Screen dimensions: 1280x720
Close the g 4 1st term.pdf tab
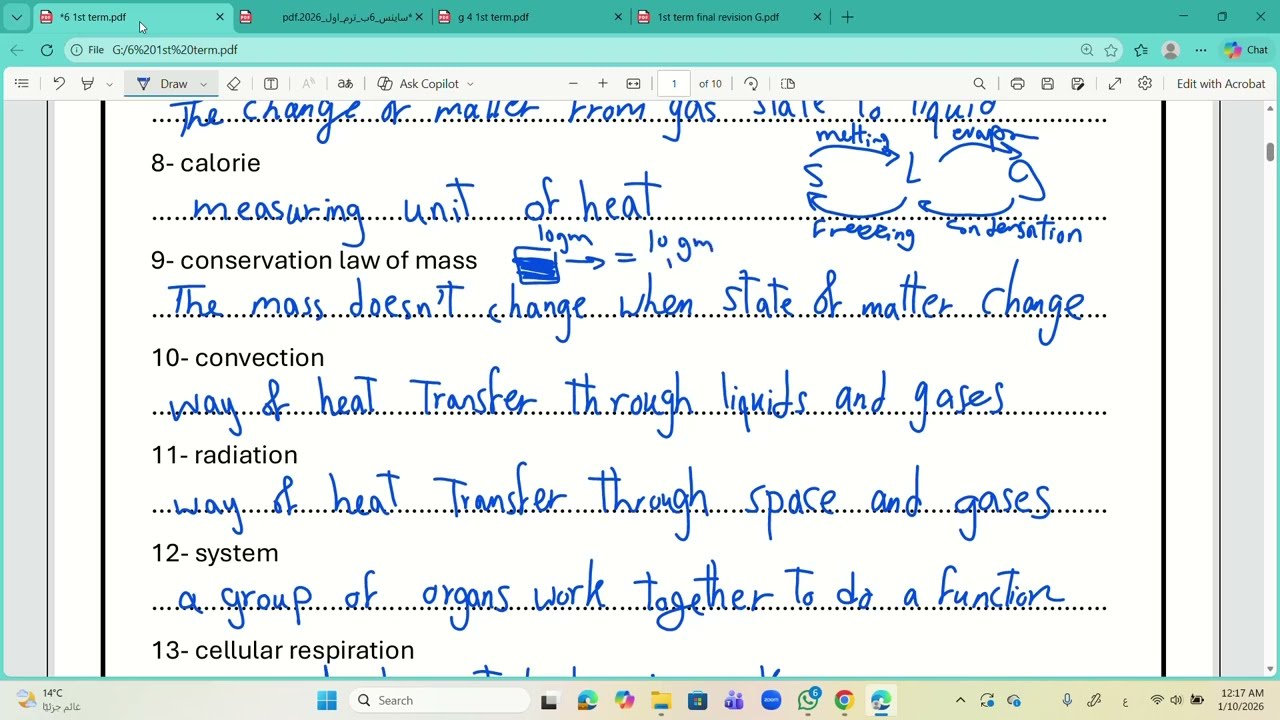[x=618, y=17]
